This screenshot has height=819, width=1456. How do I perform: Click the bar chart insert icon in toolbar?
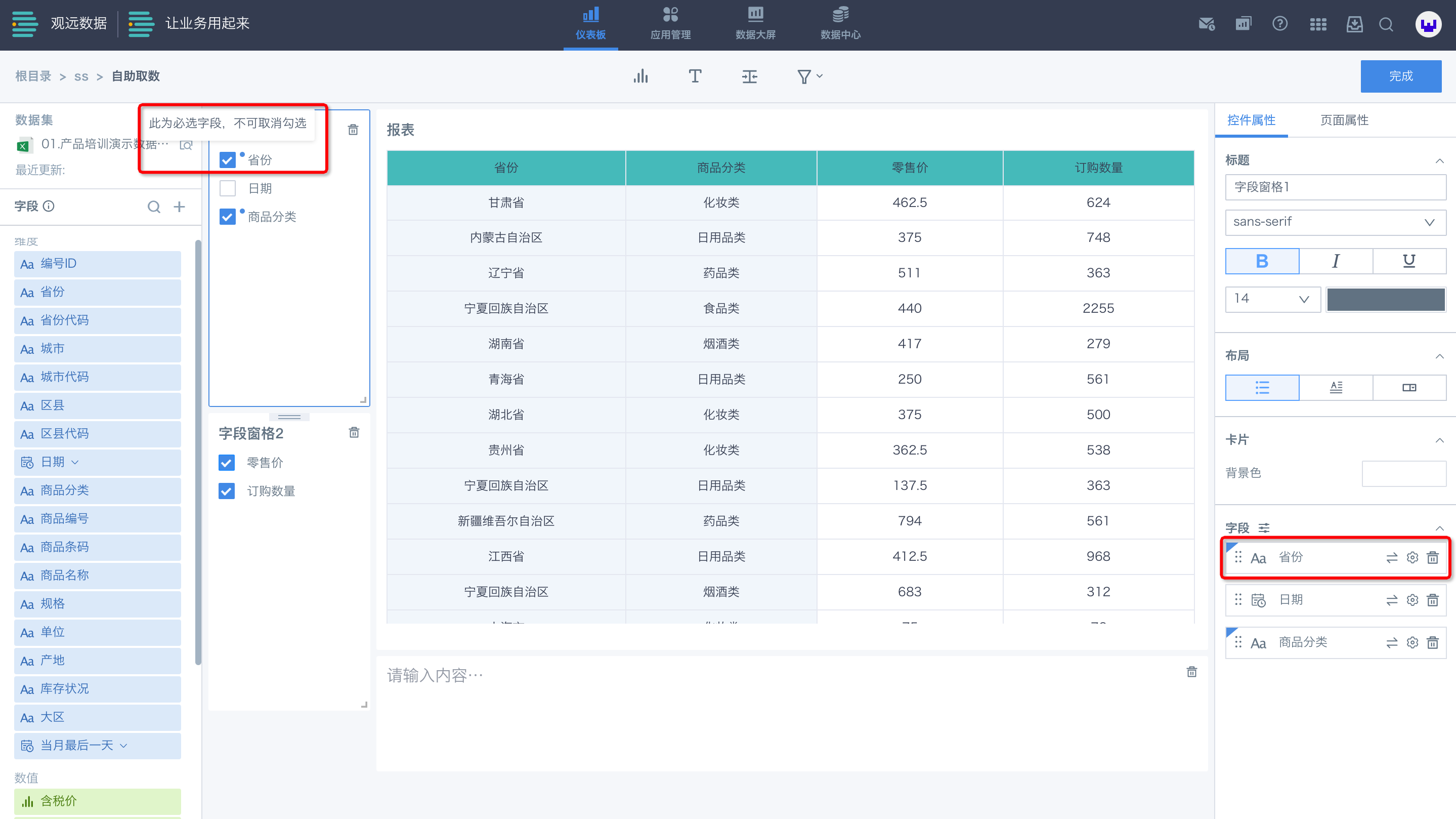click(640, 76)
